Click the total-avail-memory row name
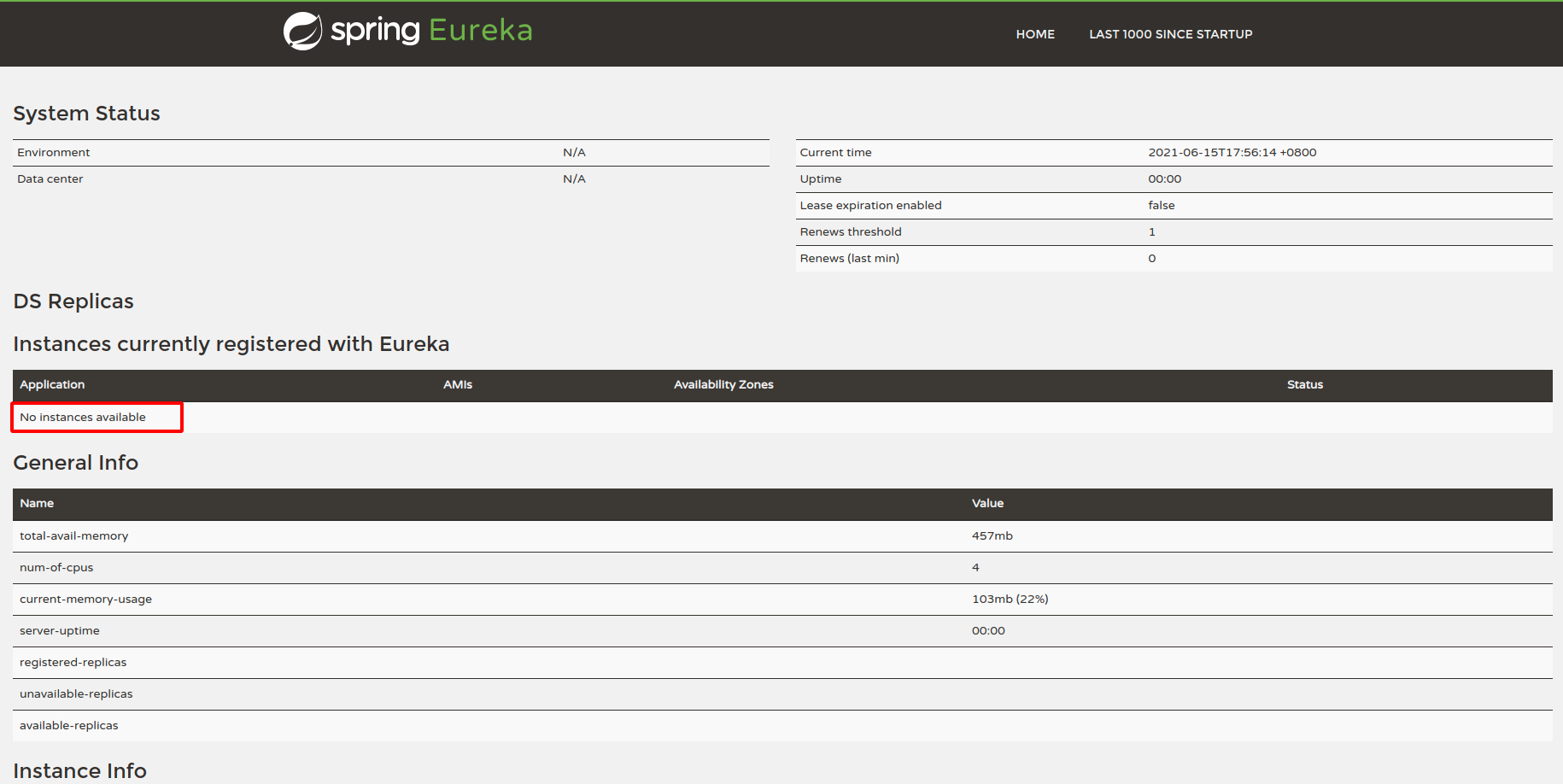The width and height of the screenshot is (1563, 784). tap(74, 536)
